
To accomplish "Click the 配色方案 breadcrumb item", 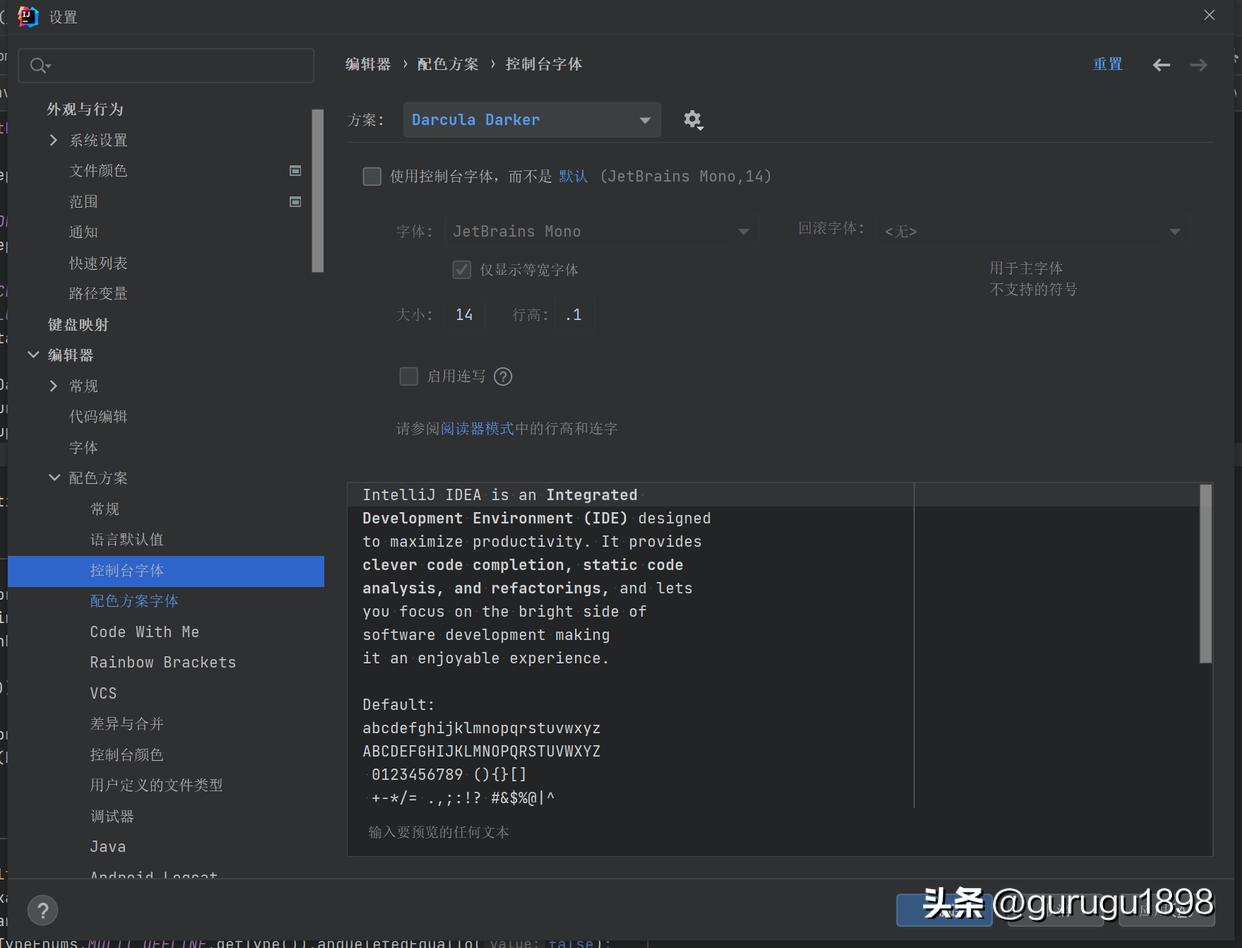I will coord(448,63).
